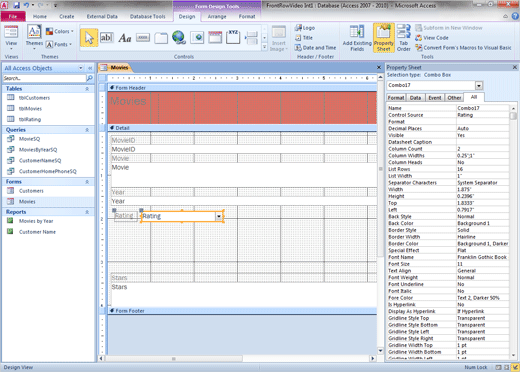Open the Colors theme menu

tap(60, 31)
